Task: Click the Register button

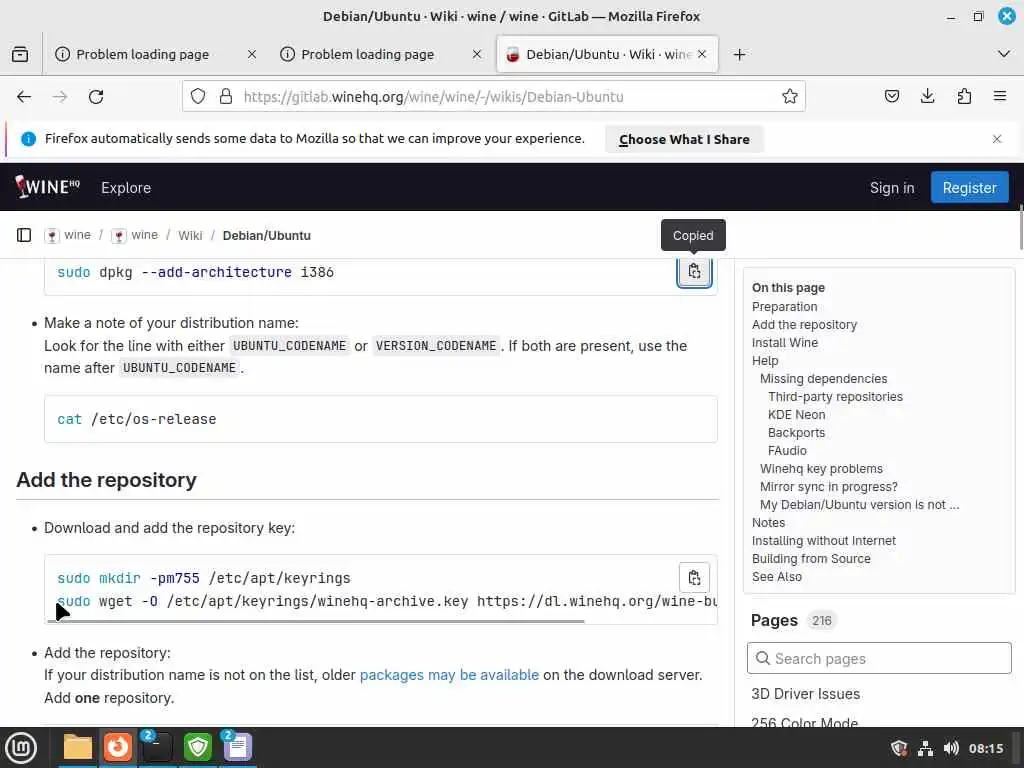Action: [969, 187]
